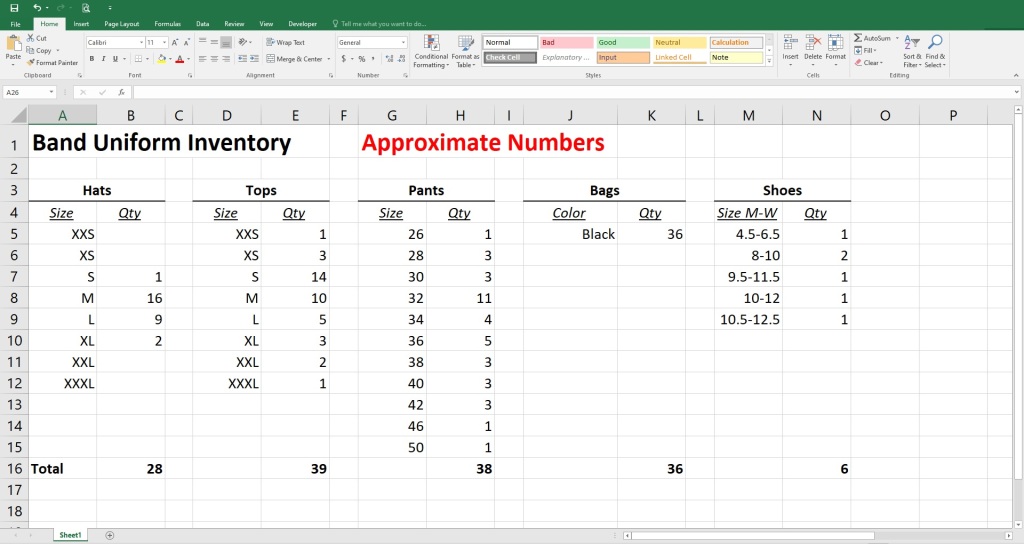Click the Merge & Center button
Image resolution: width=1024 pixels, height=544 pixels.
coord(295,59)
